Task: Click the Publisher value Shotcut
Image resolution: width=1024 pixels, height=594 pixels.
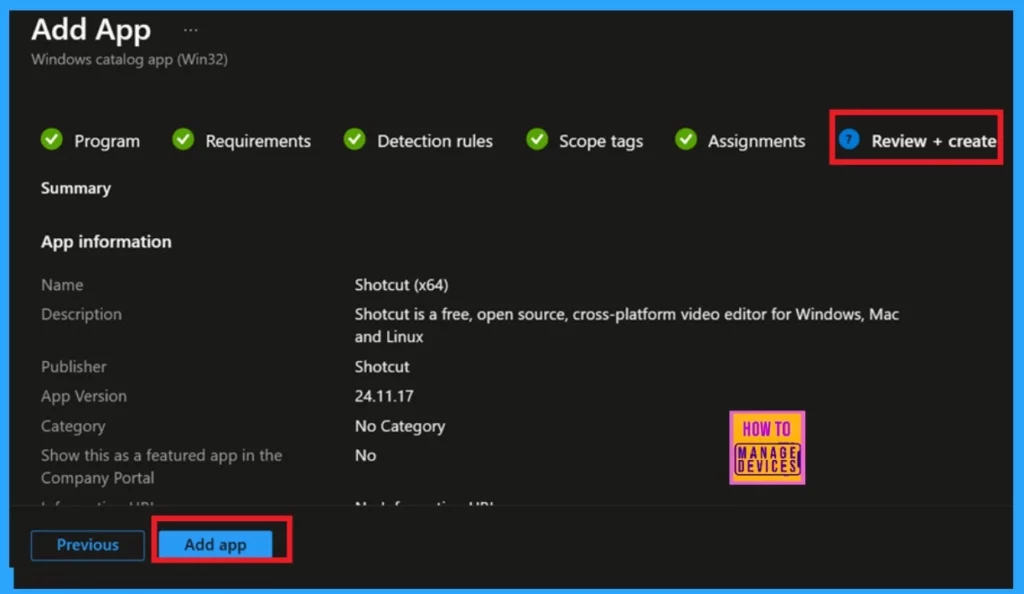Action: (x=382, y=367)
